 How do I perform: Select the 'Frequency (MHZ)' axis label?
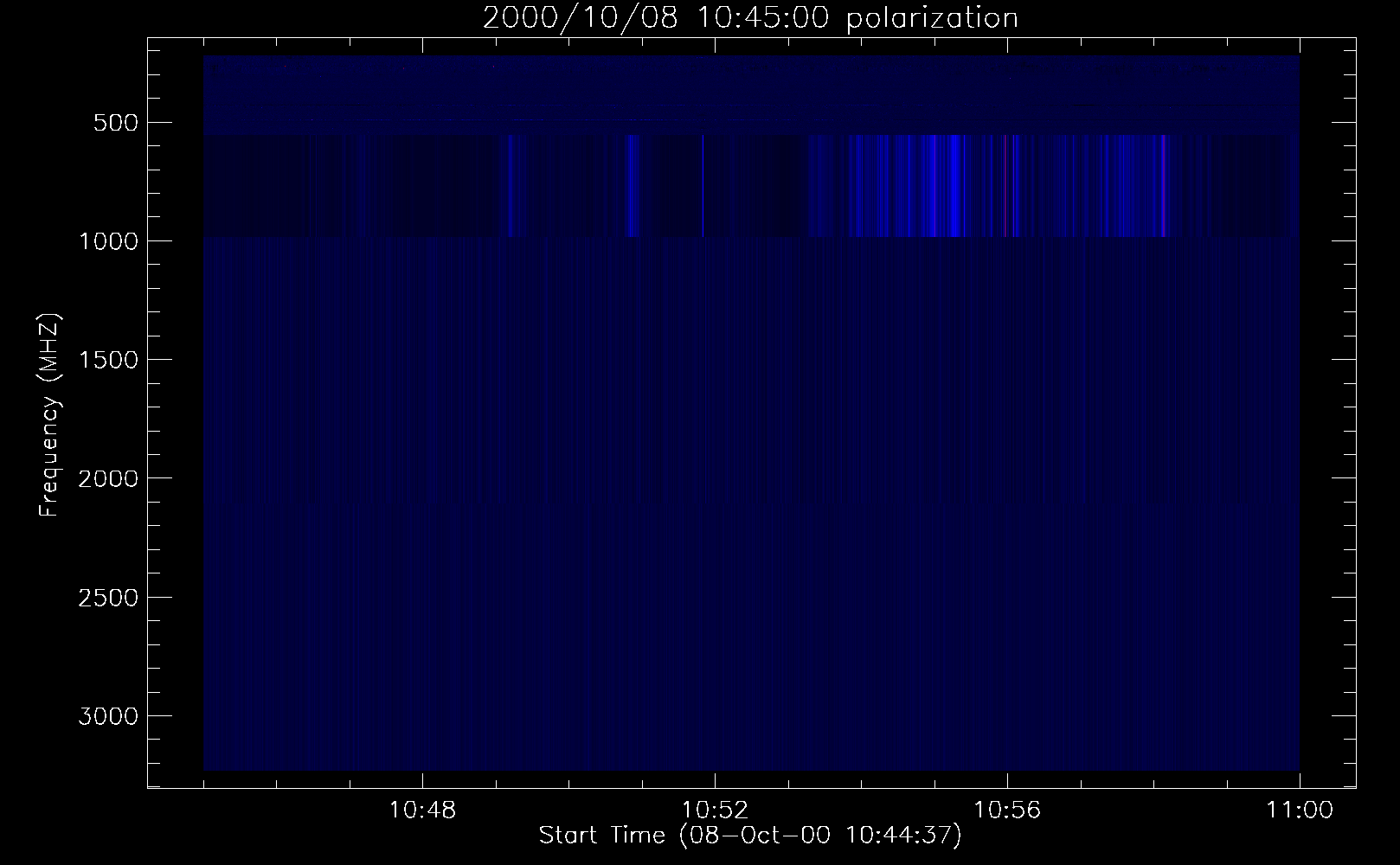(50, 416)
